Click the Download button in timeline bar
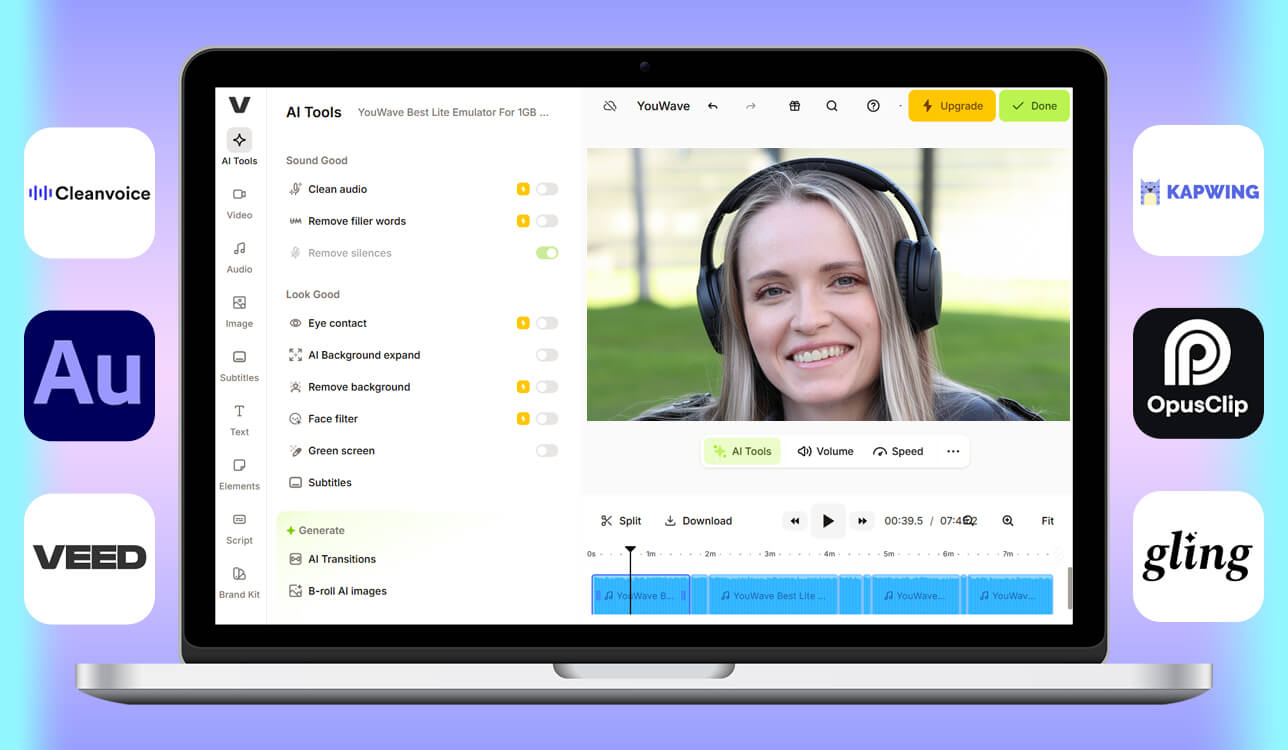Screen dimensions: 1288x750 [698, 521]
